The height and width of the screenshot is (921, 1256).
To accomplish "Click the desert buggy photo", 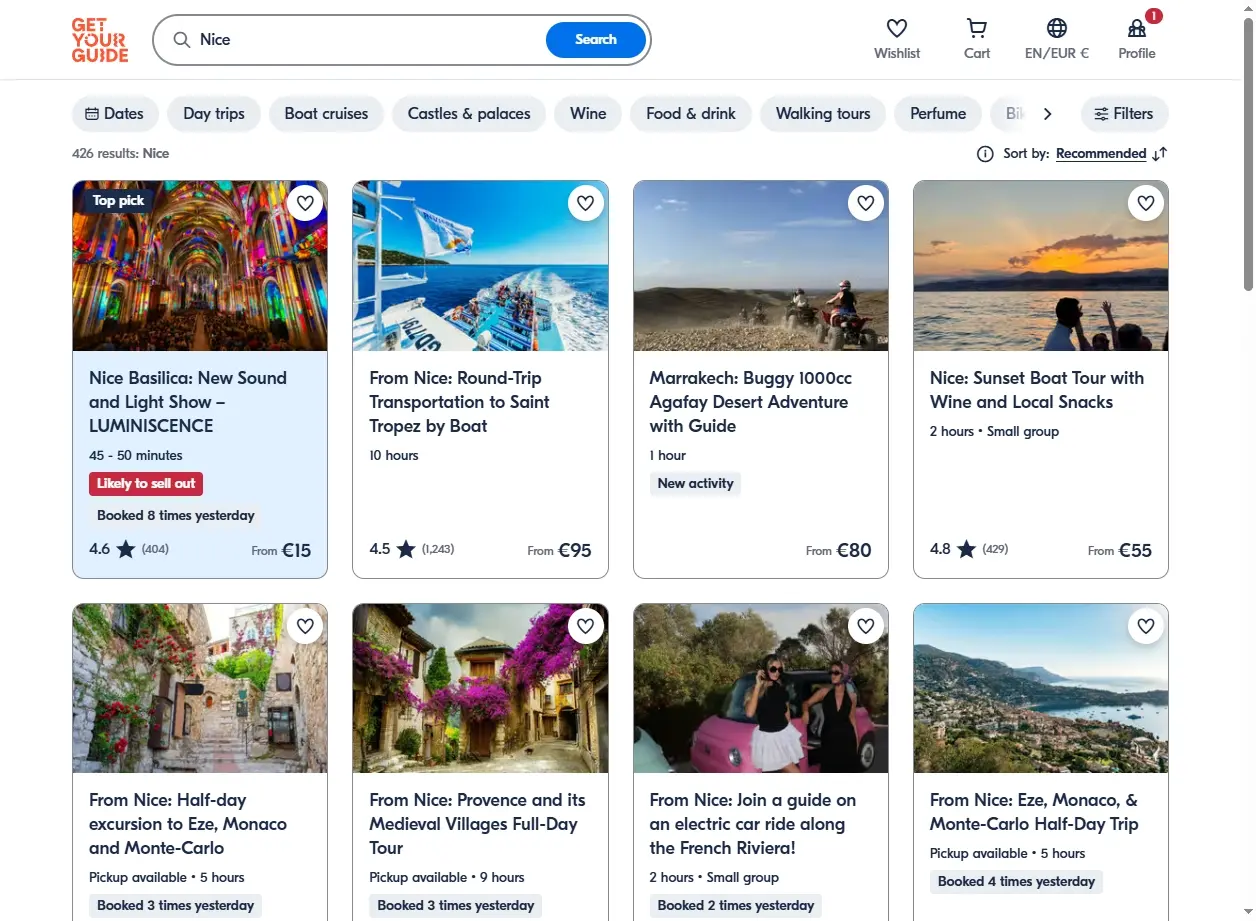I will pyautogui.click(x=760, y=266).
